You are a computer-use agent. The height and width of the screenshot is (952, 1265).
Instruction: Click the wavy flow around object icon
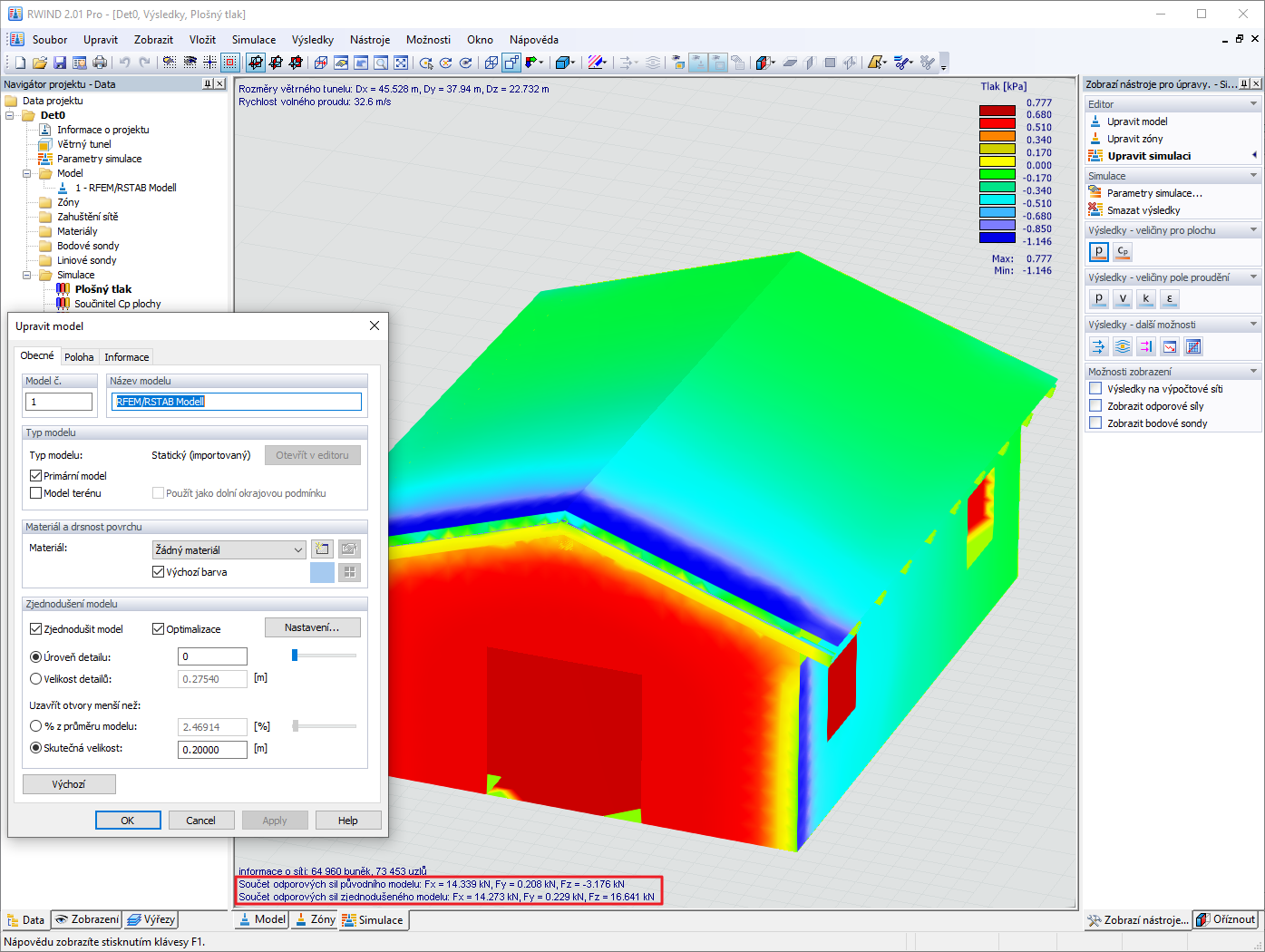coord(1123,346)
